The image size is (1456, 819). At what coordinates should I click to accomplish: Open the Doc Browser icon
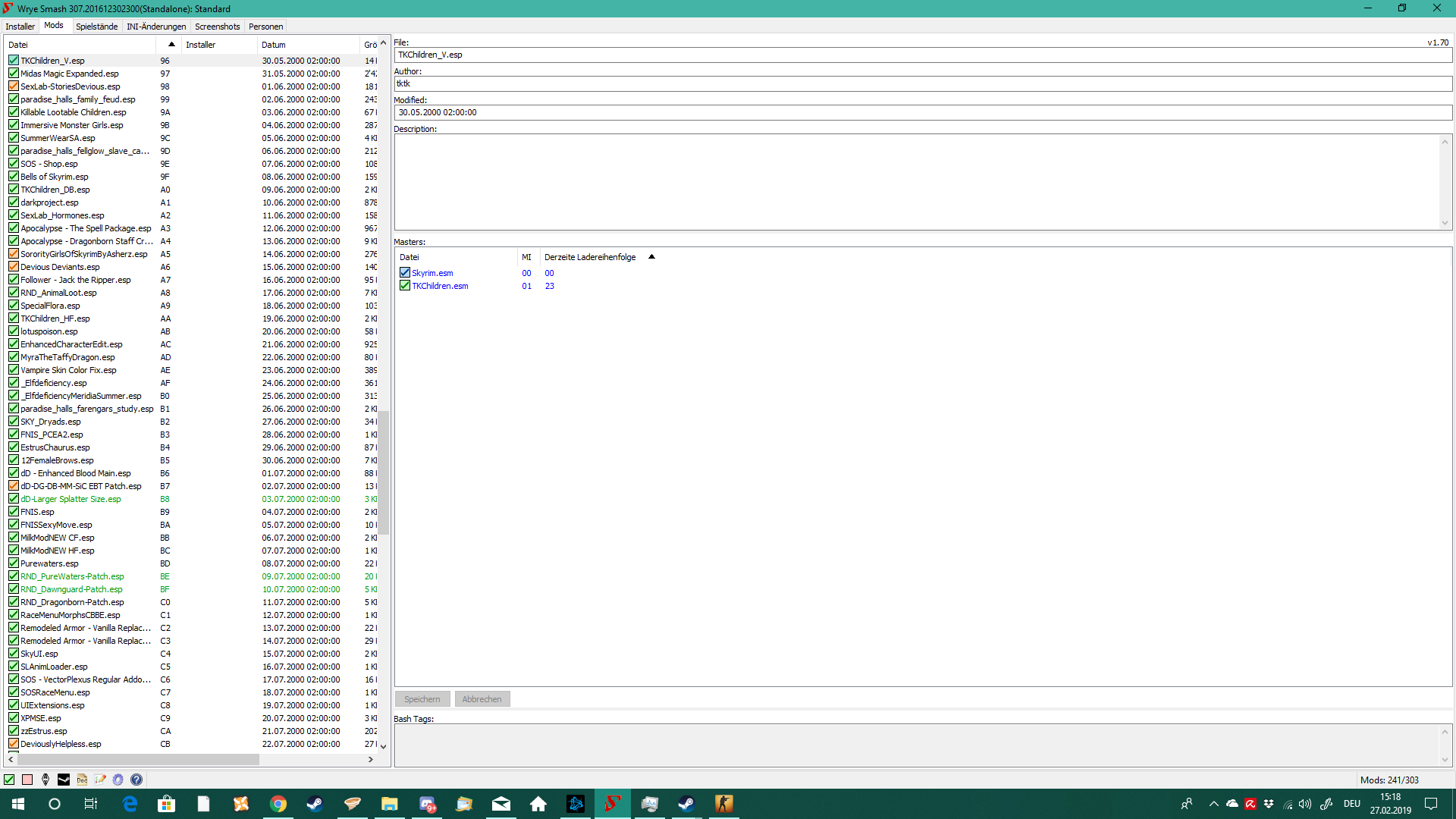[x=82, y=780]
